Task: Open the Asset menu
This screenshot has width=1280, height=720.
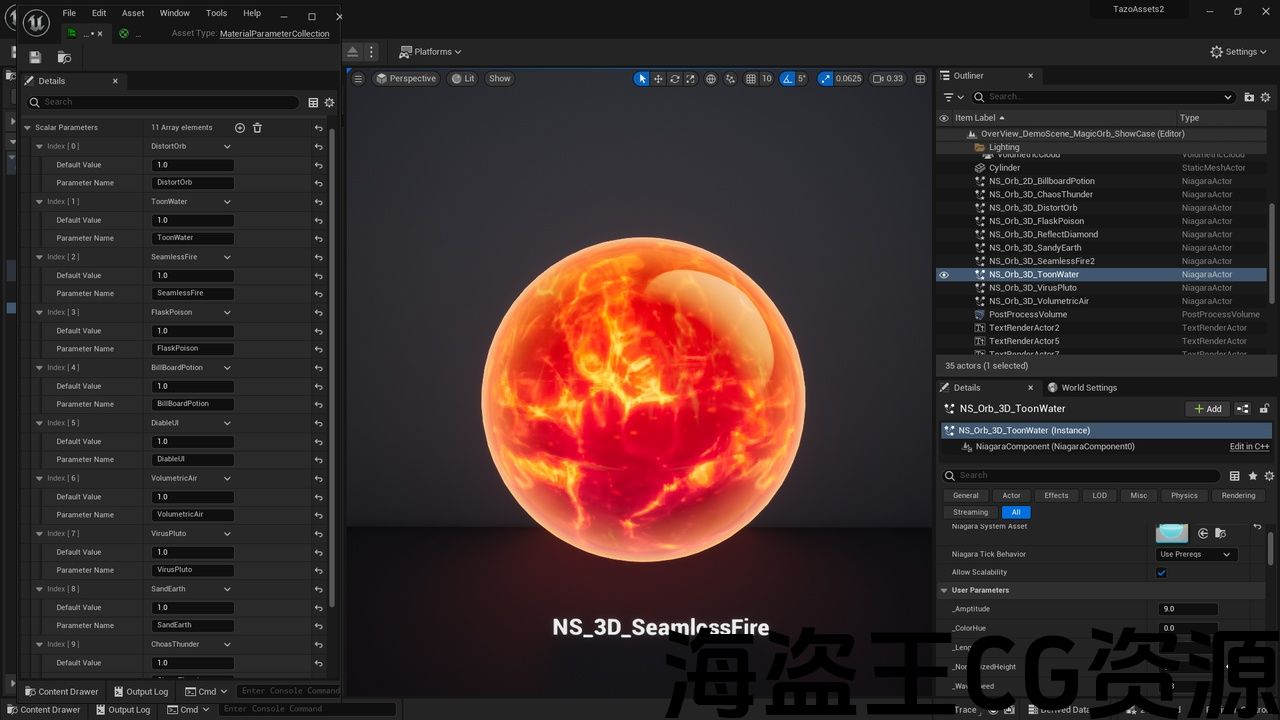Action: tap(132, 13)
